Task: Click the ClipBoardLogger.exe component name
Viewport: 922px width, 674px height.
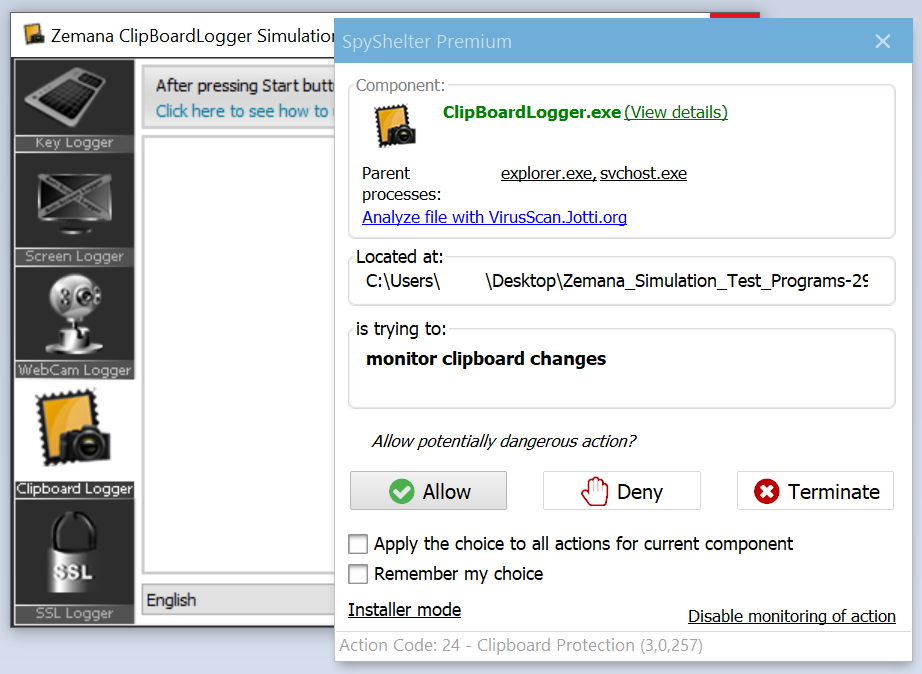Action: pos(532,112)
